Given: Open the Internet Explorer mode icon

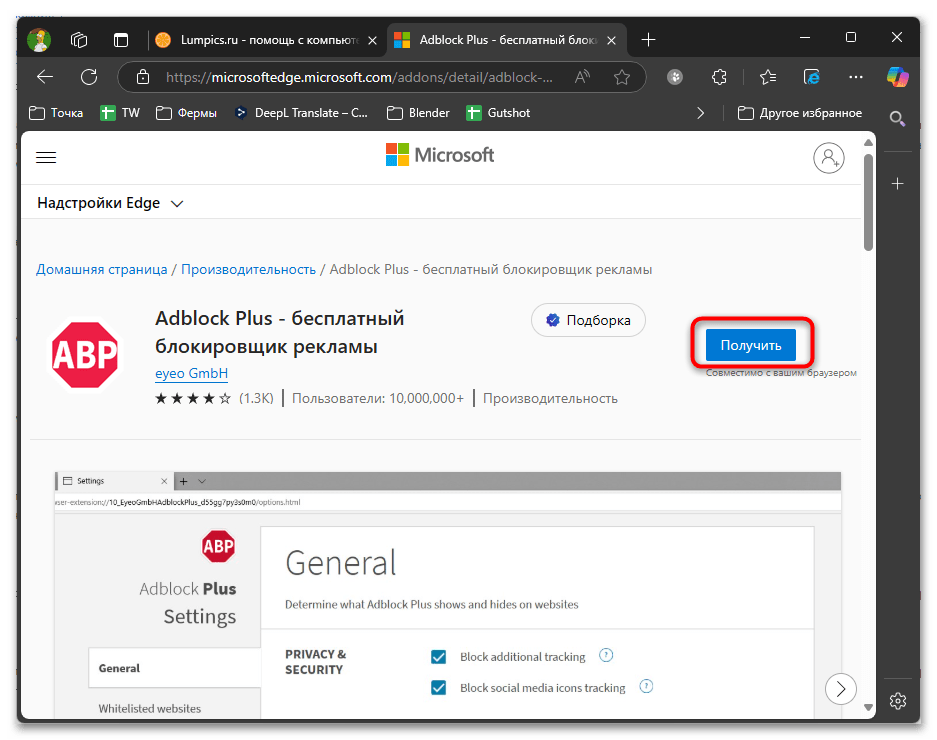Looking at the screenshot, I should coord(812,77).
